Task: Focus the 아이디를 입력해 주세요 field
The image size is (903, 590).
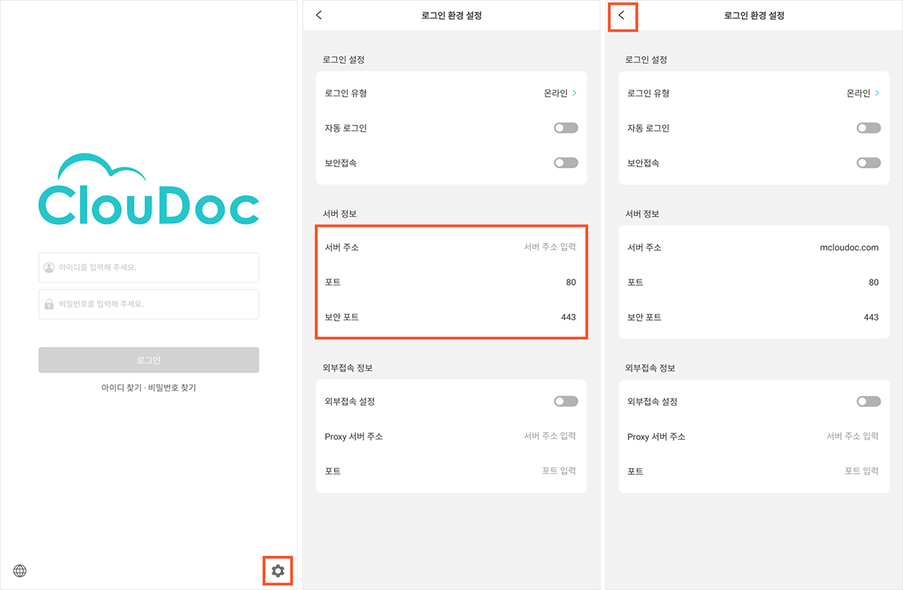Action: coord(149,267)
